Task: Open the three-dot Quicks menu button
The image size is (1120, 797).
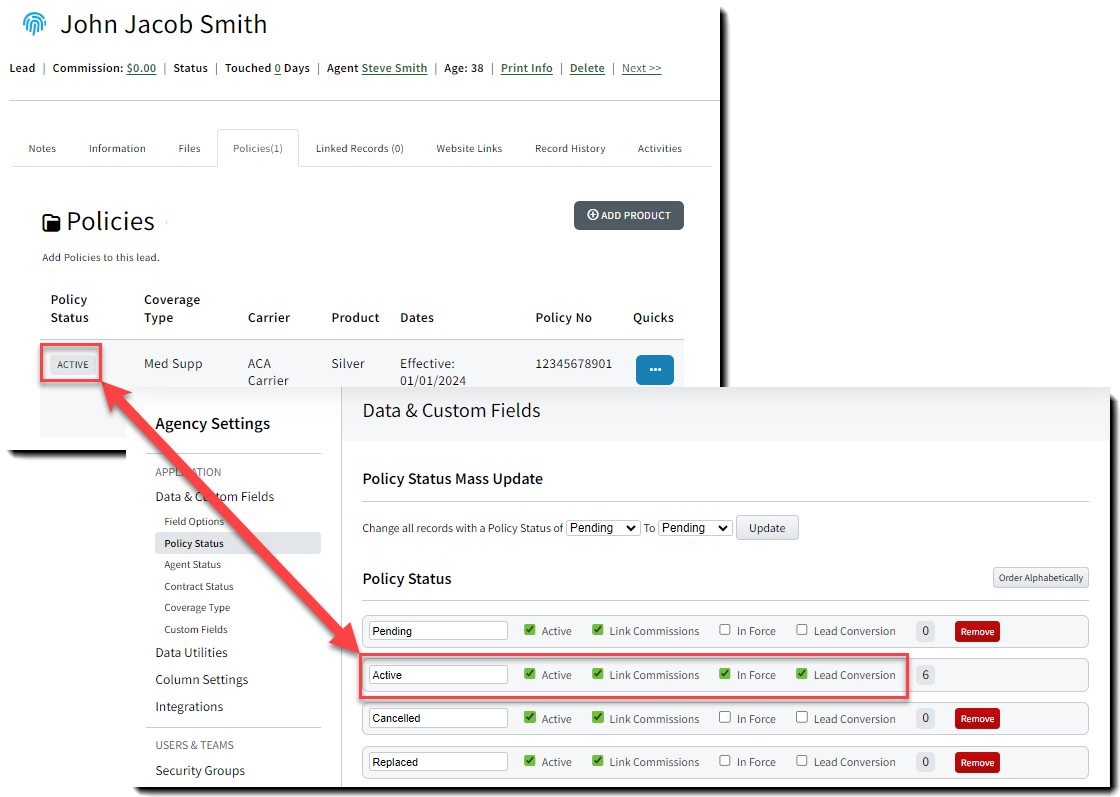Action: [654, 369]
